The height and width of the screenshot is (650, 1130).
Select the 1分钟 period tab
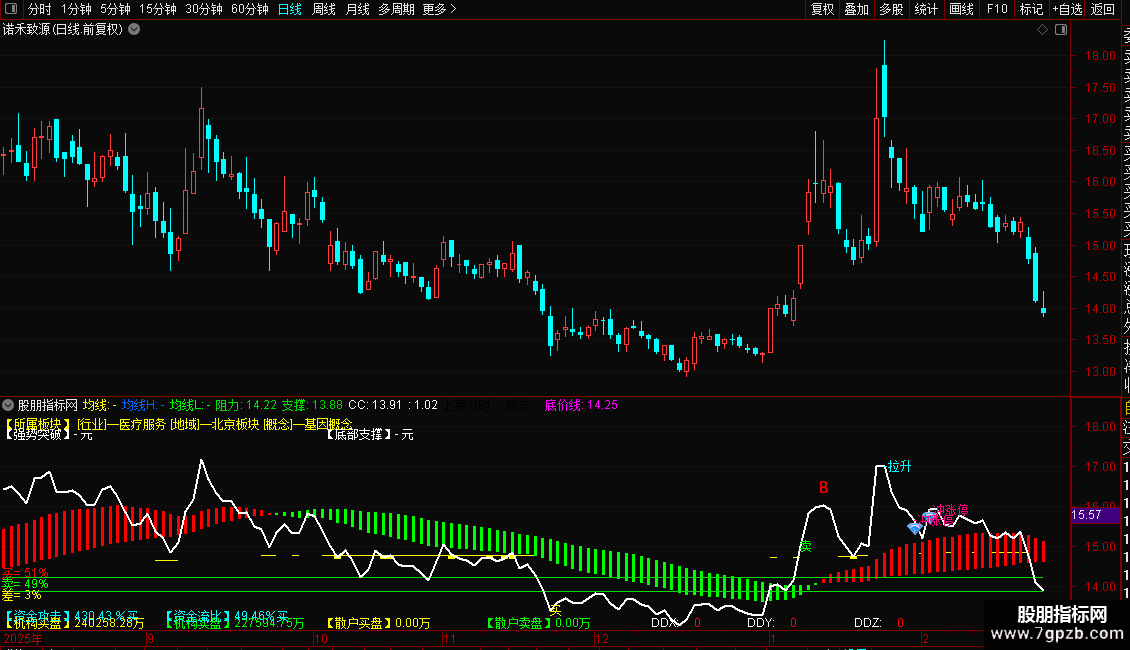tap(76, 9)
